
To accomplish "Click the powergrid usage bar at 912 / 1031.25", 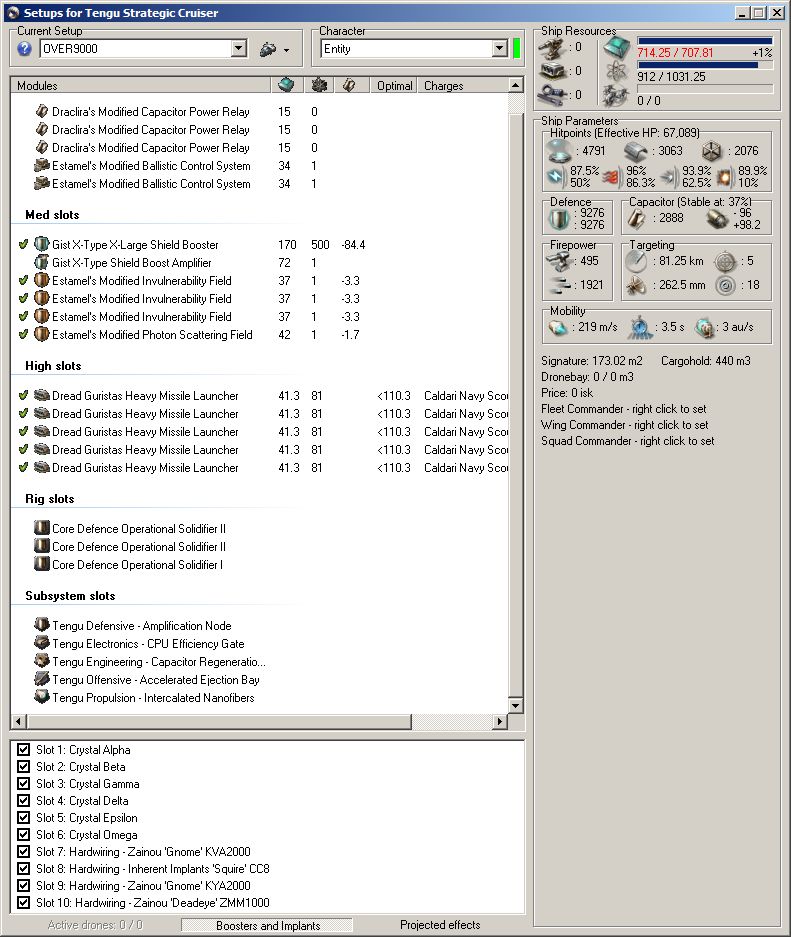I will click(705, 65).
